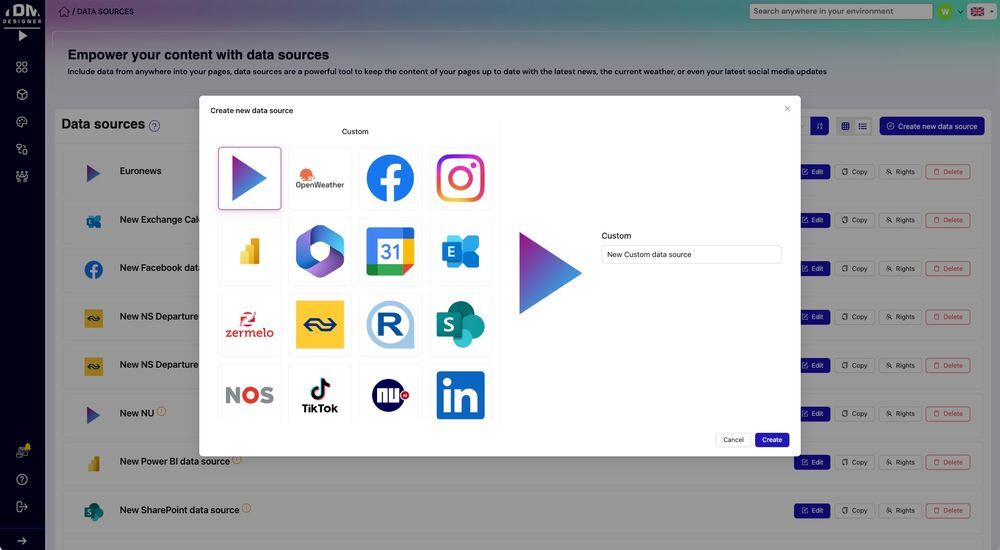This screenshot has width=1000, height=550.
Task: Delete the Euronews data source
Action: (948, 172)
